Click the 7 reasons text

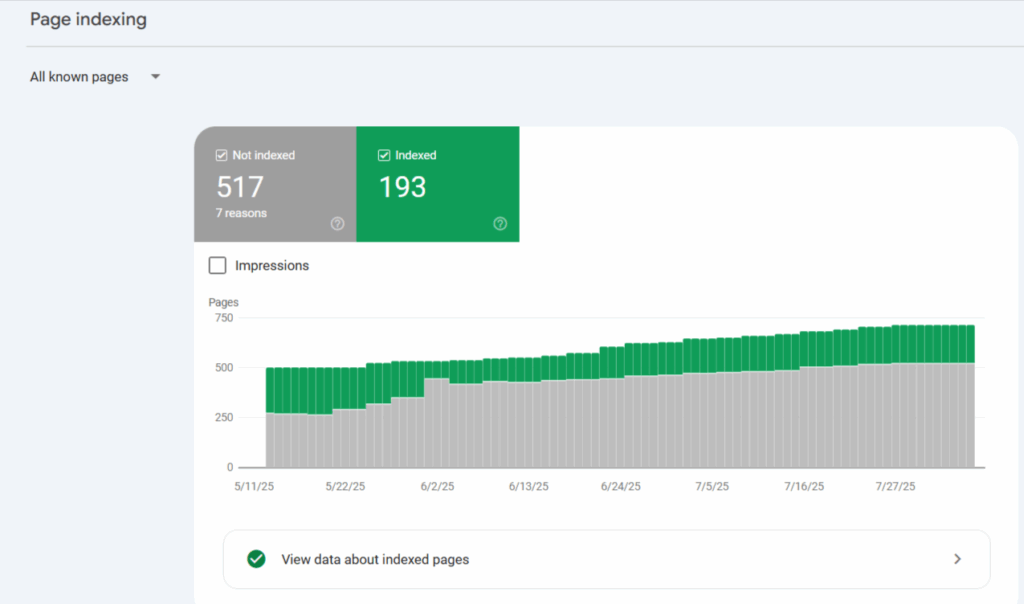coord(241,213)
